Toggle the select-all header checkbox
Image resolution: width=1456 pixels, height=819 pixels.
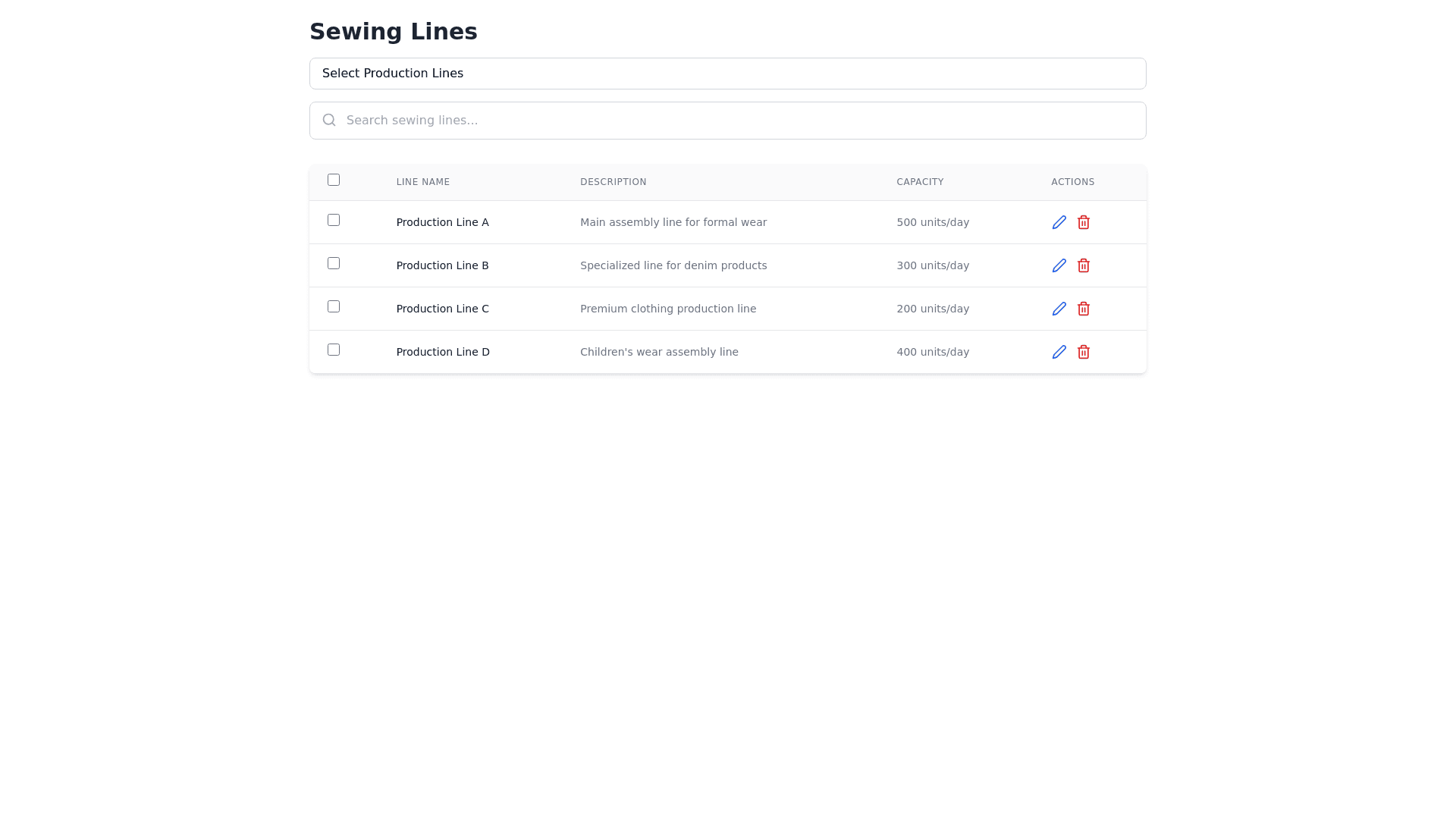(334, 180)
